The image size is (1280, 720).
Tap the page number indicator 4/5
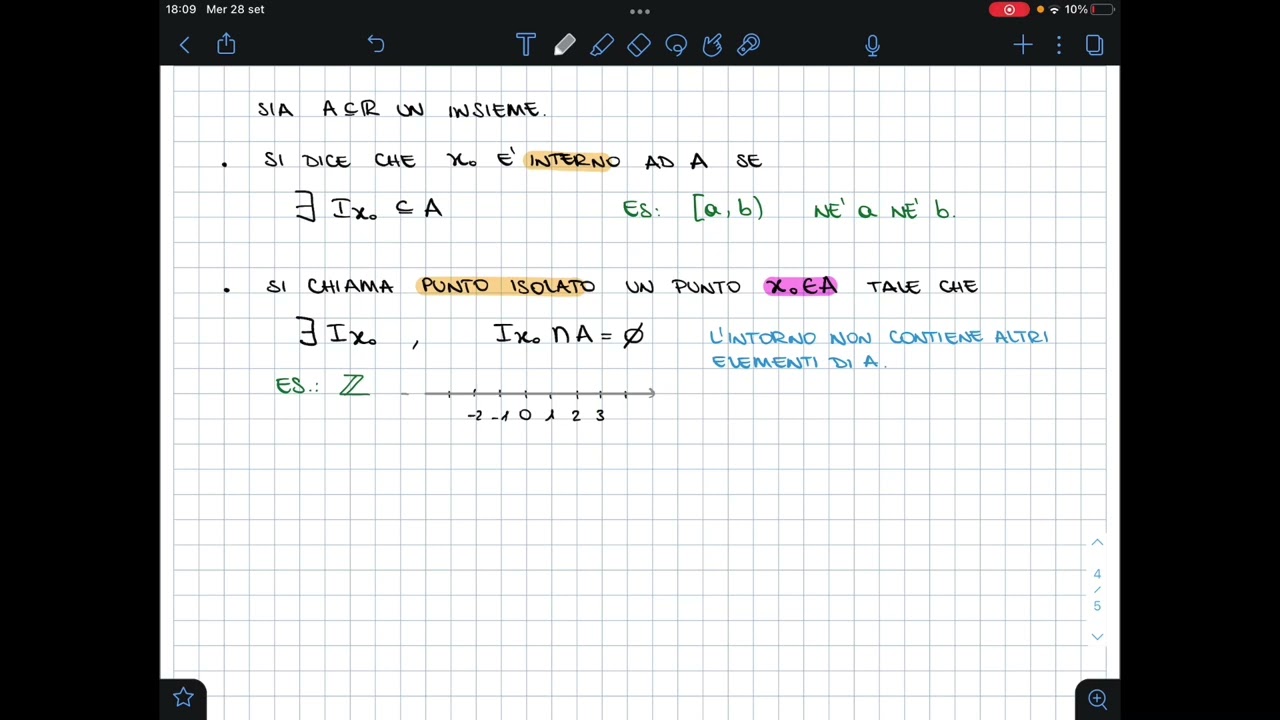pos(1097,590)
